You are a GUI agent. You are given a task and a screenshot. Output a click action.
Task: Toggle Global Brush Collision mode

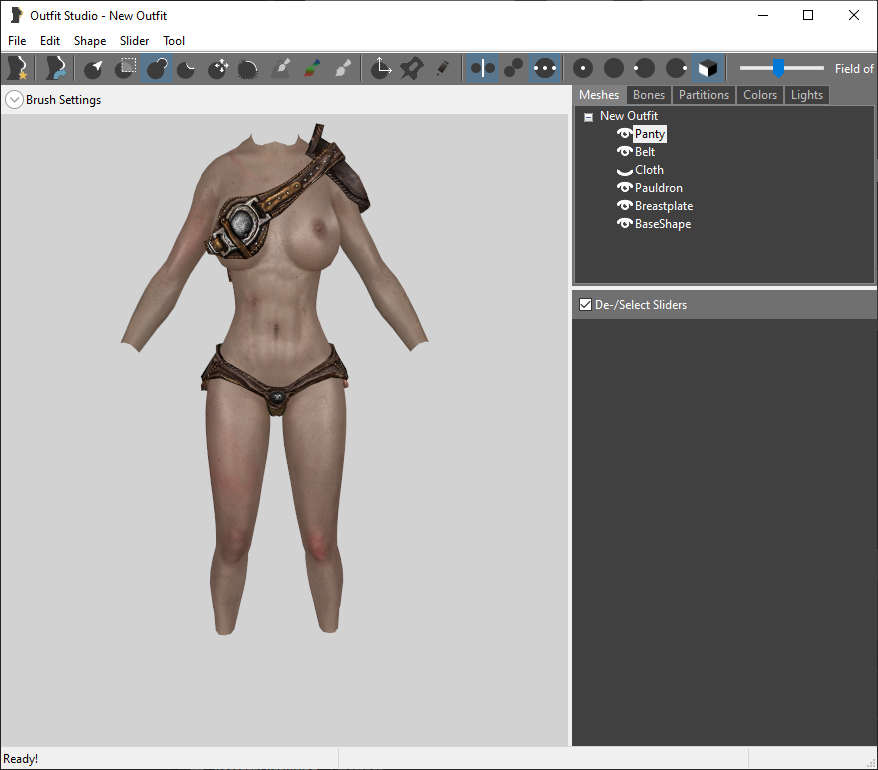[x=544, y=68]
